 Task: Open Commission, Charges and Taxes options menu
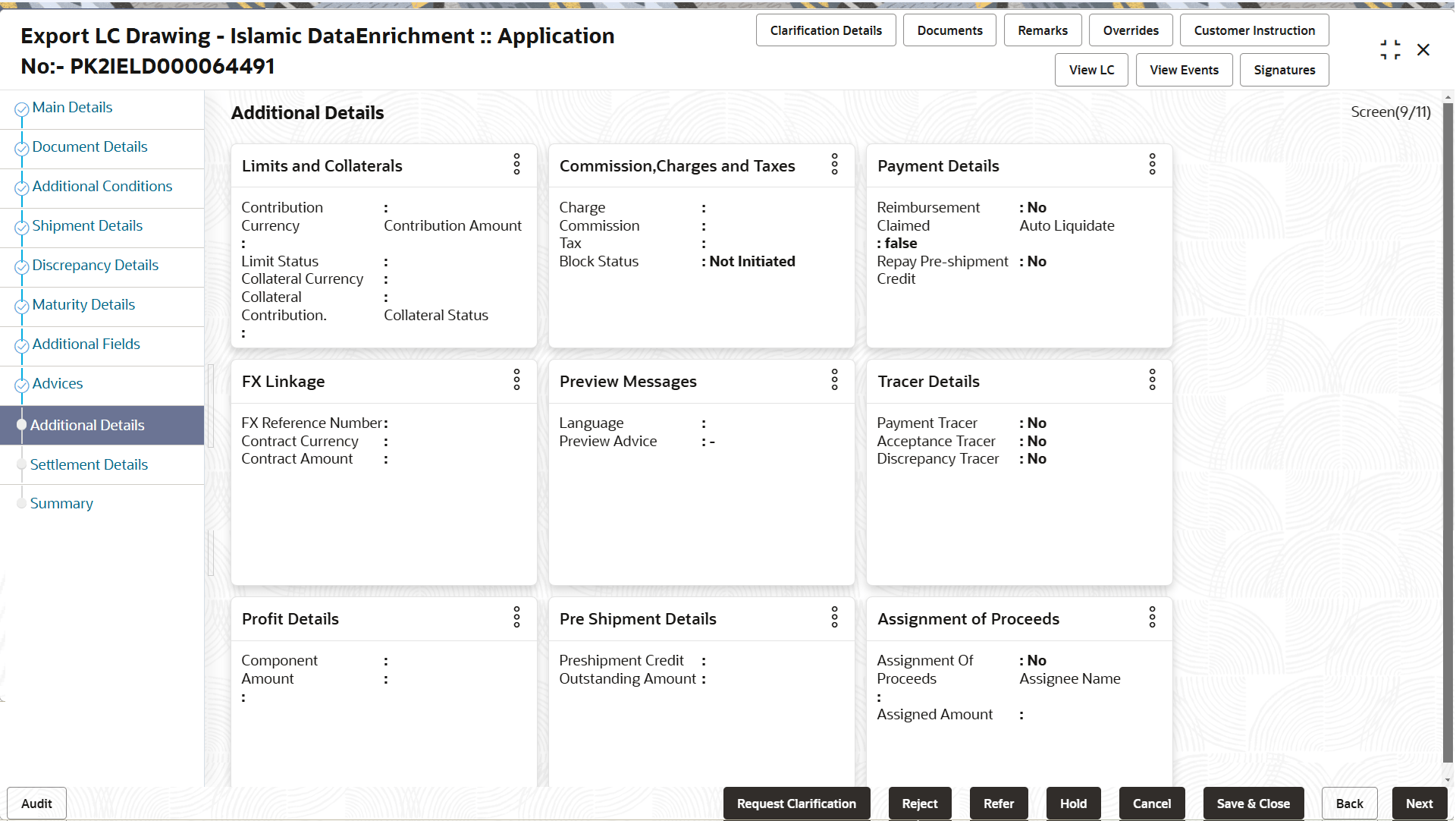point(834,165)
